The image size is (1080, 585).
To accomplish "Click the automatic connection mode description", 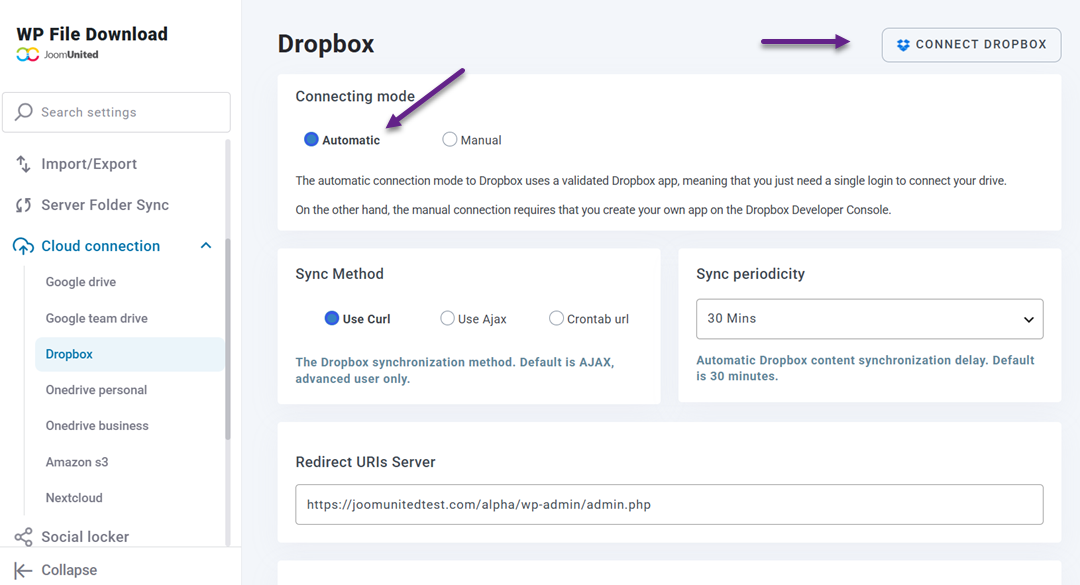I will (651, 181).
